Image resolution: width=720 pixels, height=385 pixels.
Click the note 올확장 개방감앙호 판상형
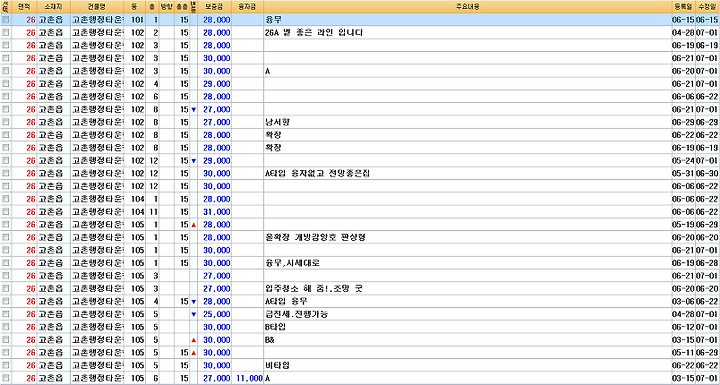pos(315,238)
